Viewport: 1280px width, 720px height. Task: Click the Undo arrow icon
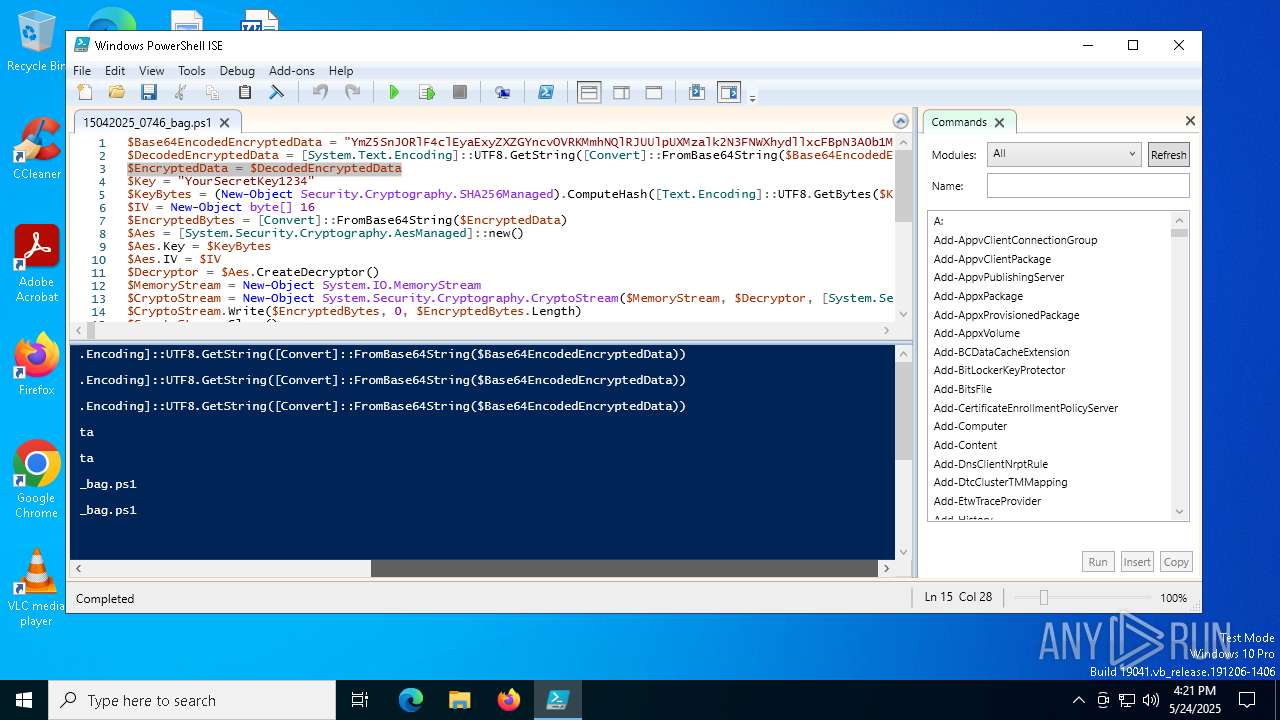[320, 93]
